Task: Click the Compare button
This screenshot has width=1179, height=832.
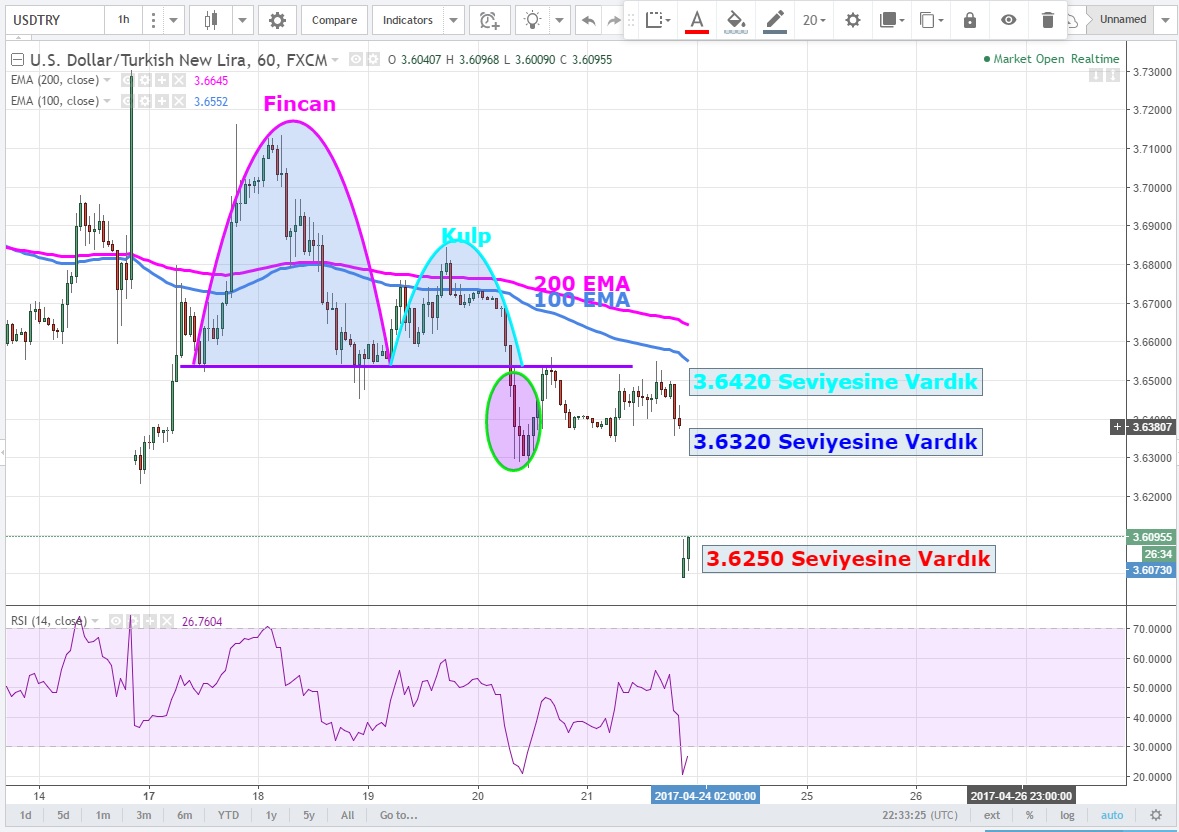Action: coord(334,20)
